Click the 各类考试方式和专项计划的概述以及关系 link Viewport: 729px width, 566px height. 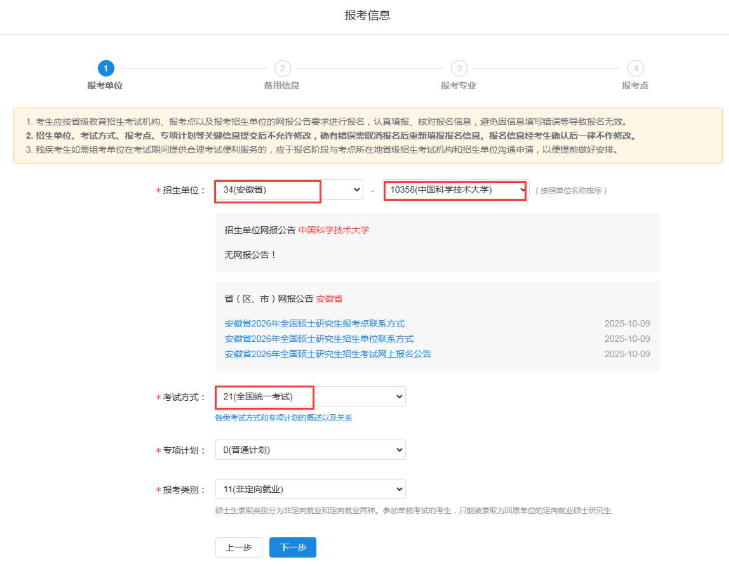tap(283, 417)
